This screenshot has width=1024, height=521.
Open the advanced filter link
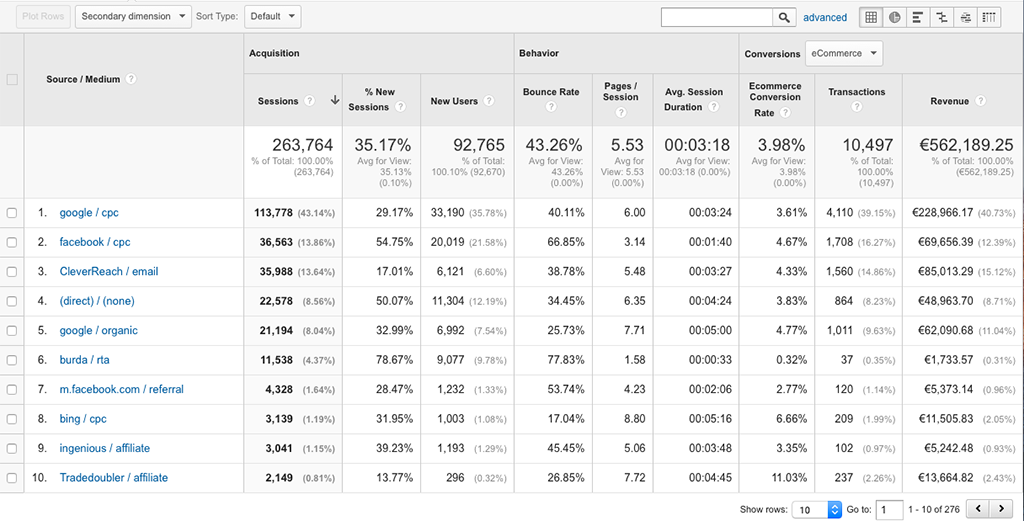coord(825,18)
